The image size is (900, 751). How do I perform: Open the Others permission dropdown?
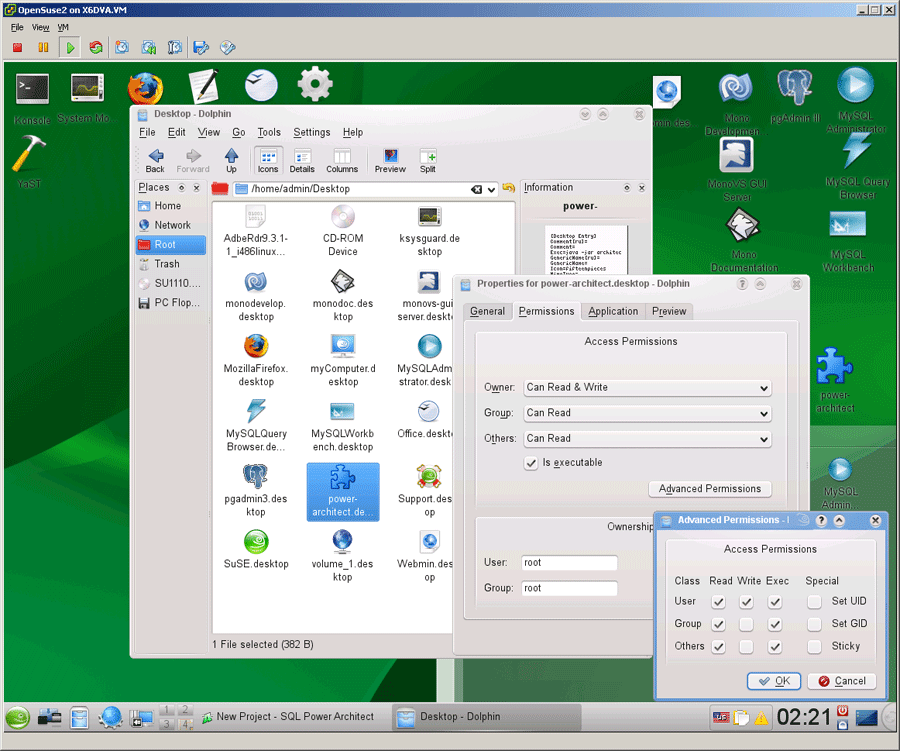click(647, 439)
